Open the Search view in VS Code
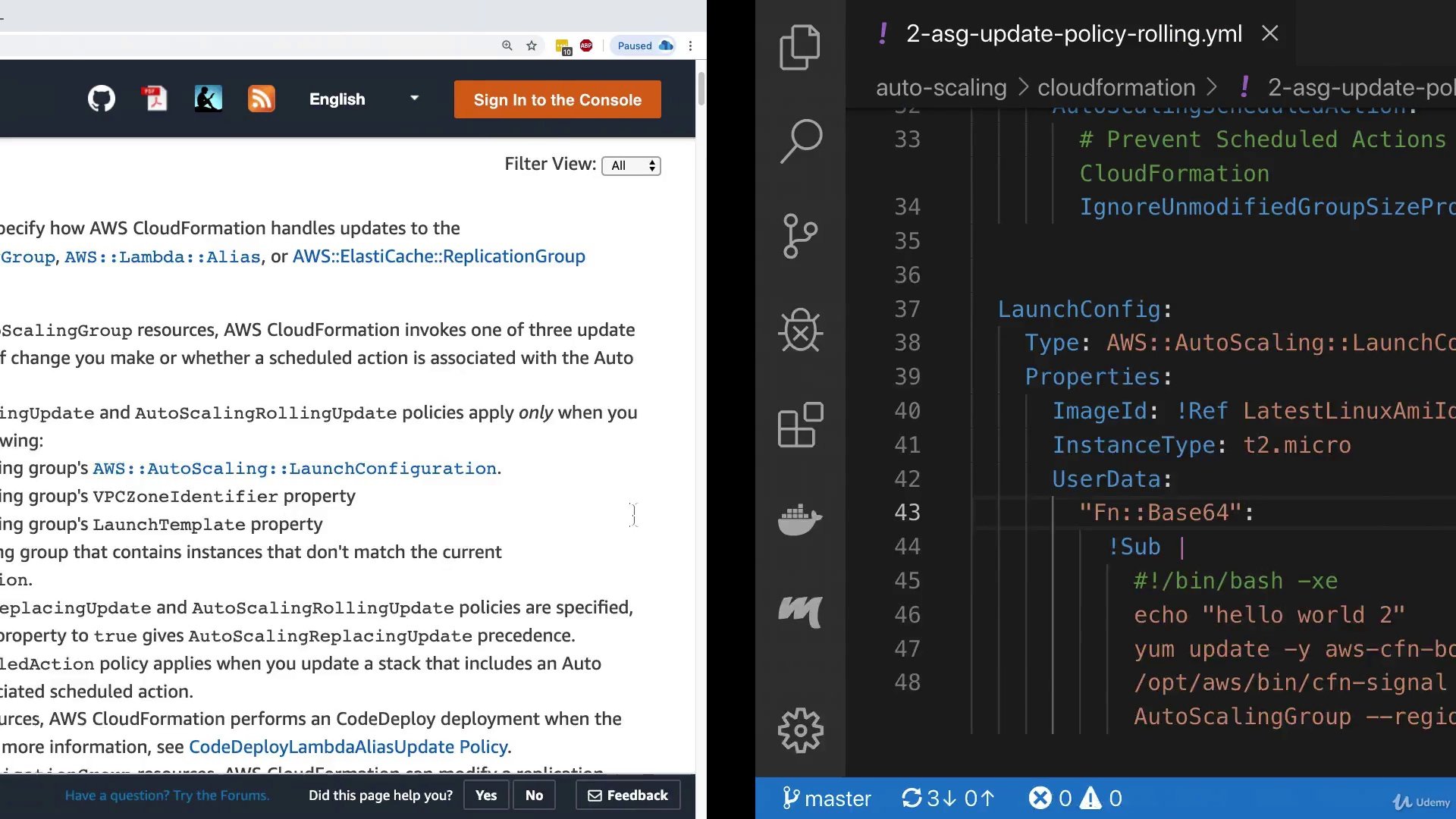The height and width of the screenshot is (819, 1456). (800, 141)
